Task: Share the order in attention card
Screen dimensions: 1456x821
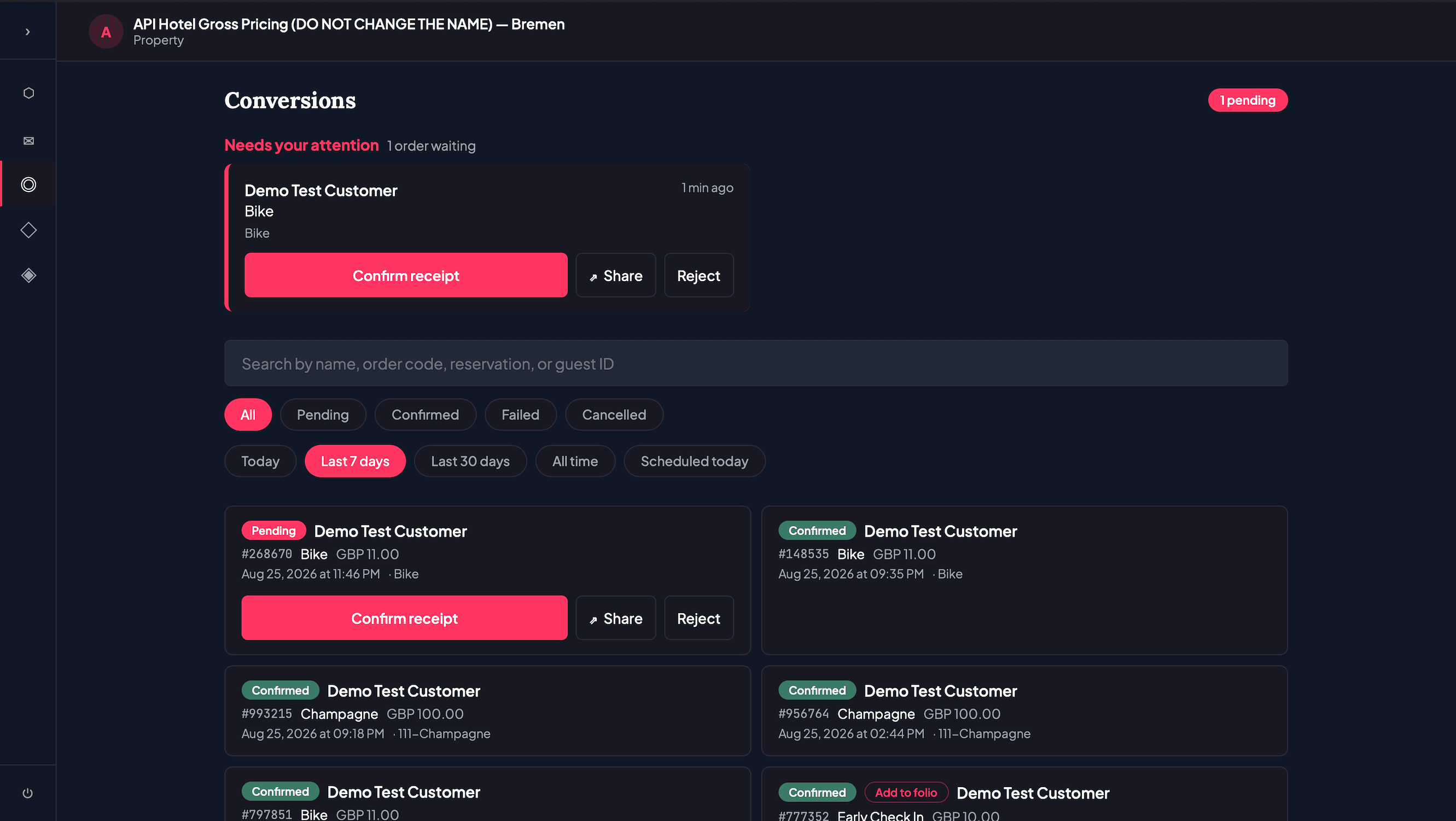Action: (615, 275)
